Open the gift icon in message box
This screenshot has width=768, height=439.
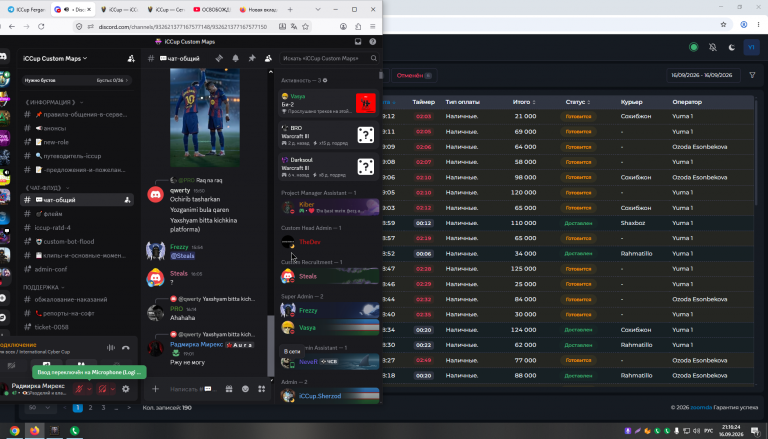point(229,389)
